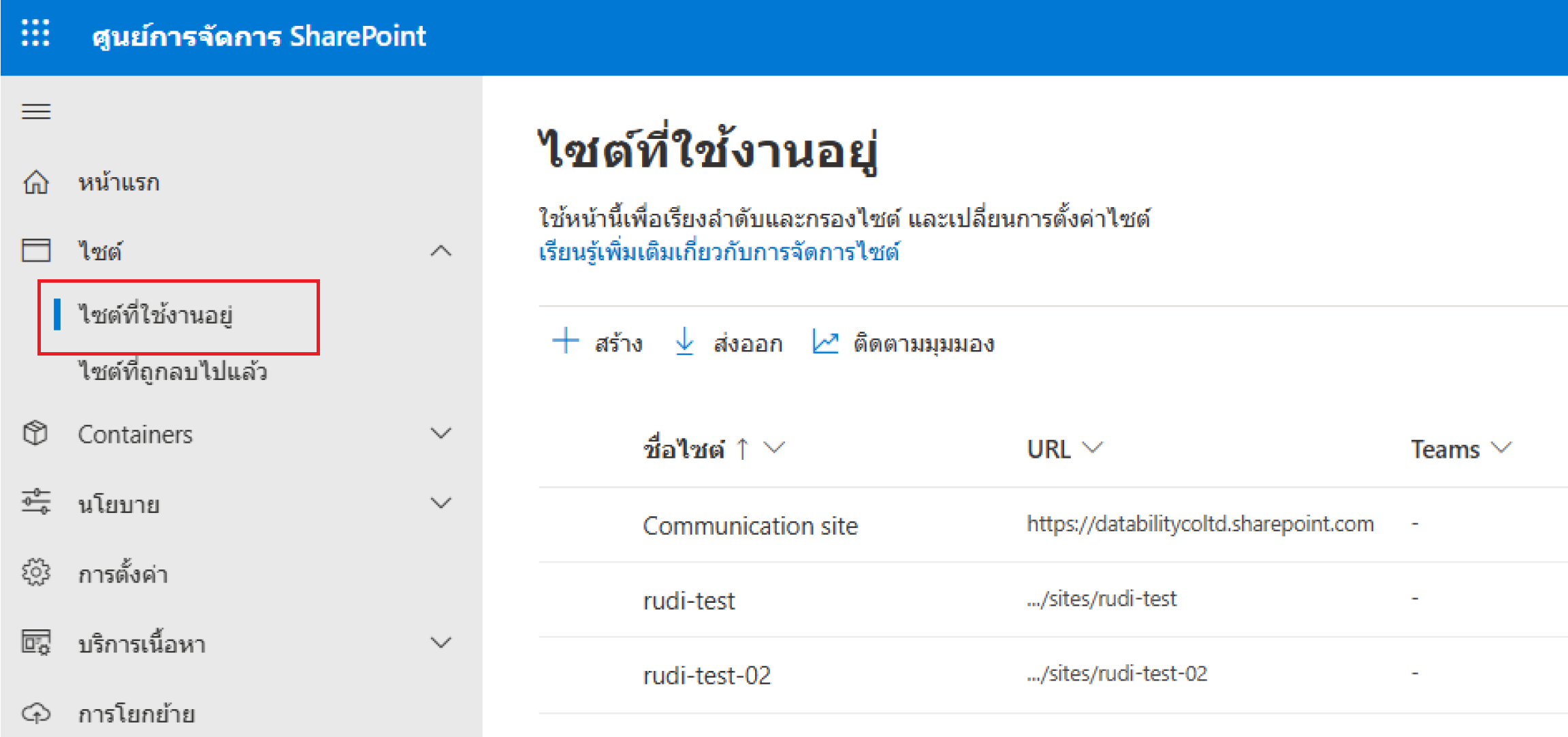Expand the นโยบาย section chevron
The height and width of the screenshot is (737, 1568).
tap(441, 503)
